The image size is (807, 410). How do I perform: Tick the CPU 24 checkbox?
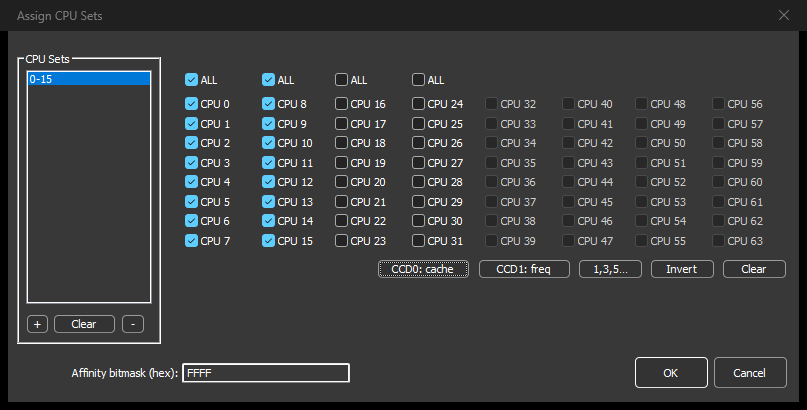coord(418,104)
